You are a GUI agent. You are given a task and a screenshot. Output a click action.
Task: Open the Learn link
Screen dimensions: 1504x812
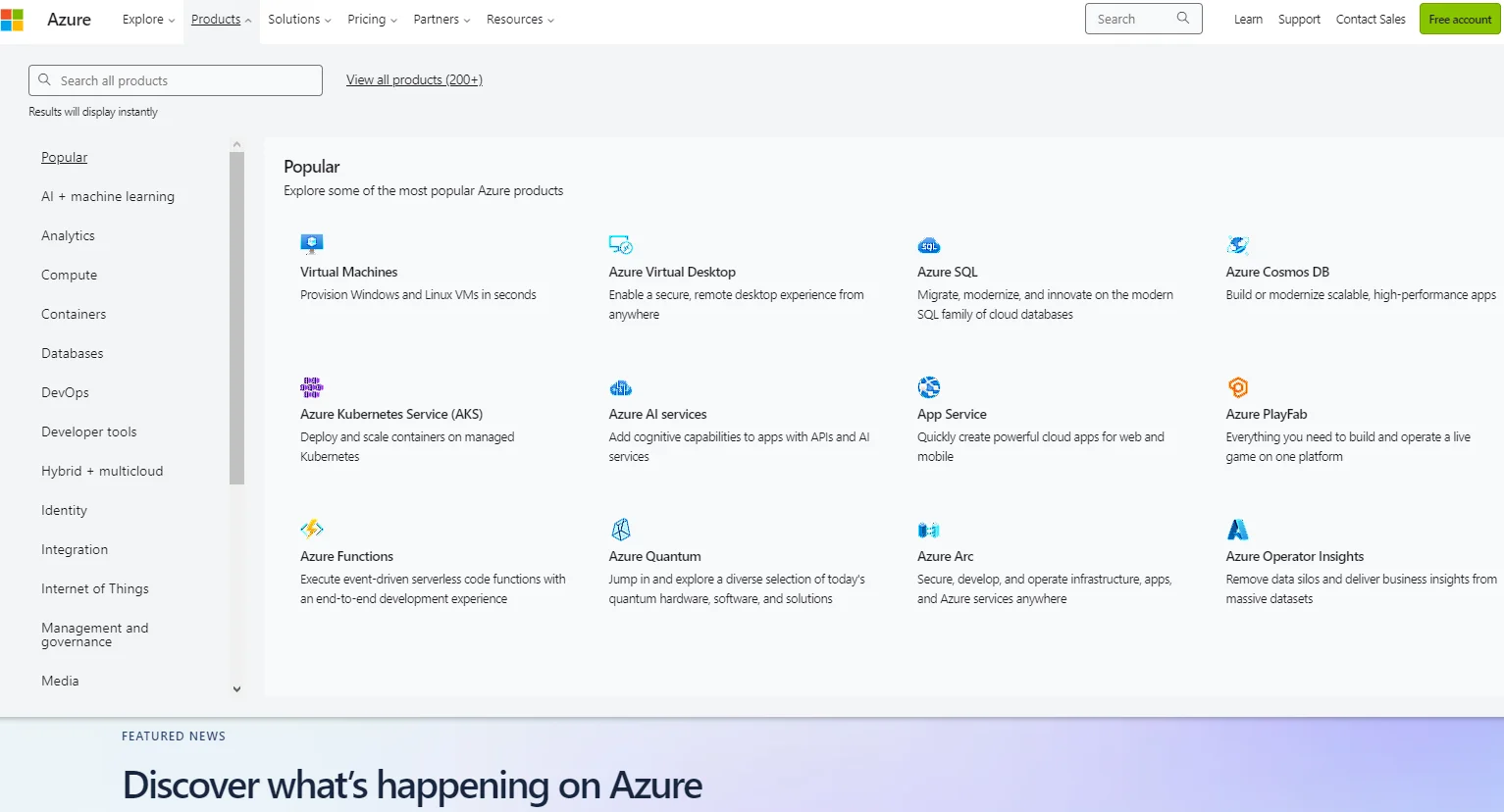[1248, 20]
